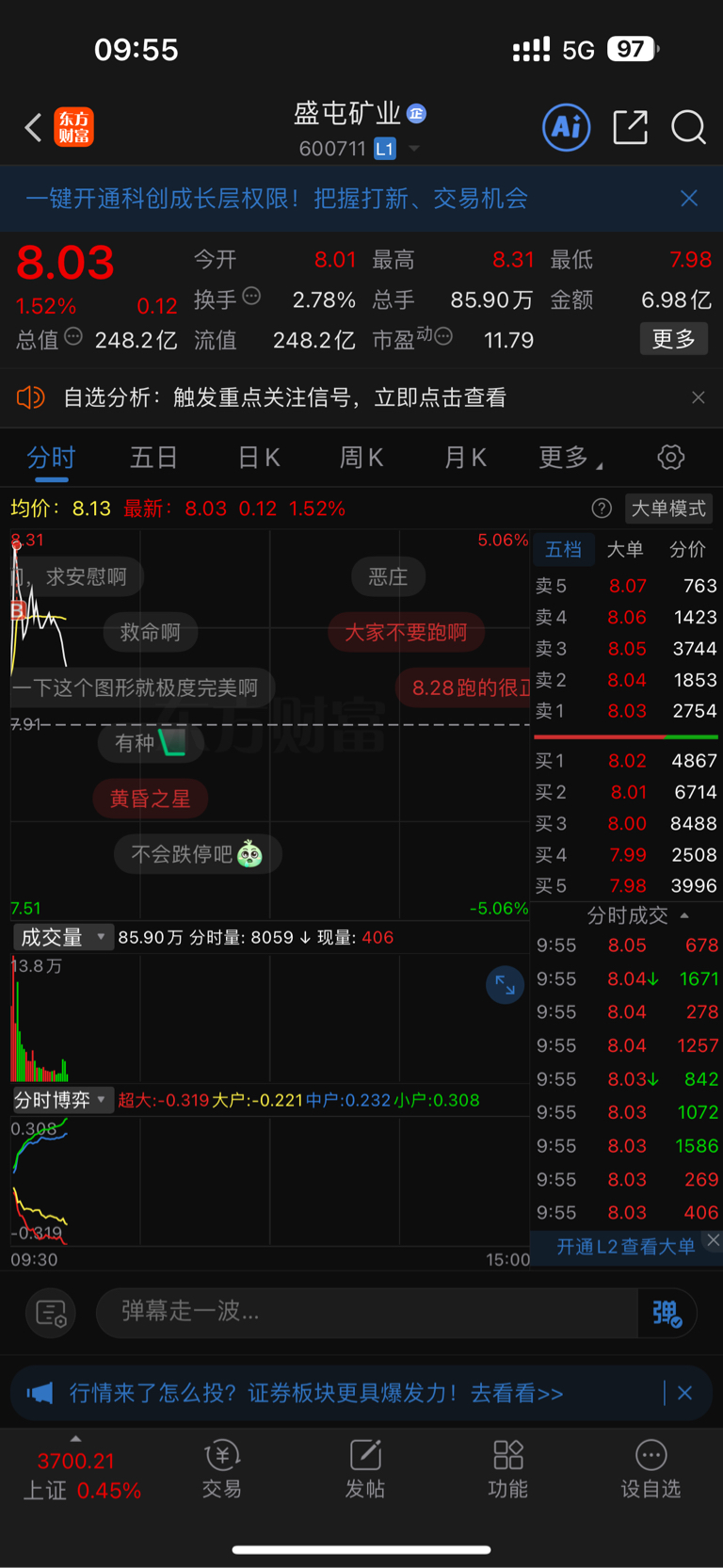Image resolution: width=723 pixels, height=1568 pixels.
Task: Open the 科创成长层权限 banner link
Action: point(277,198)
